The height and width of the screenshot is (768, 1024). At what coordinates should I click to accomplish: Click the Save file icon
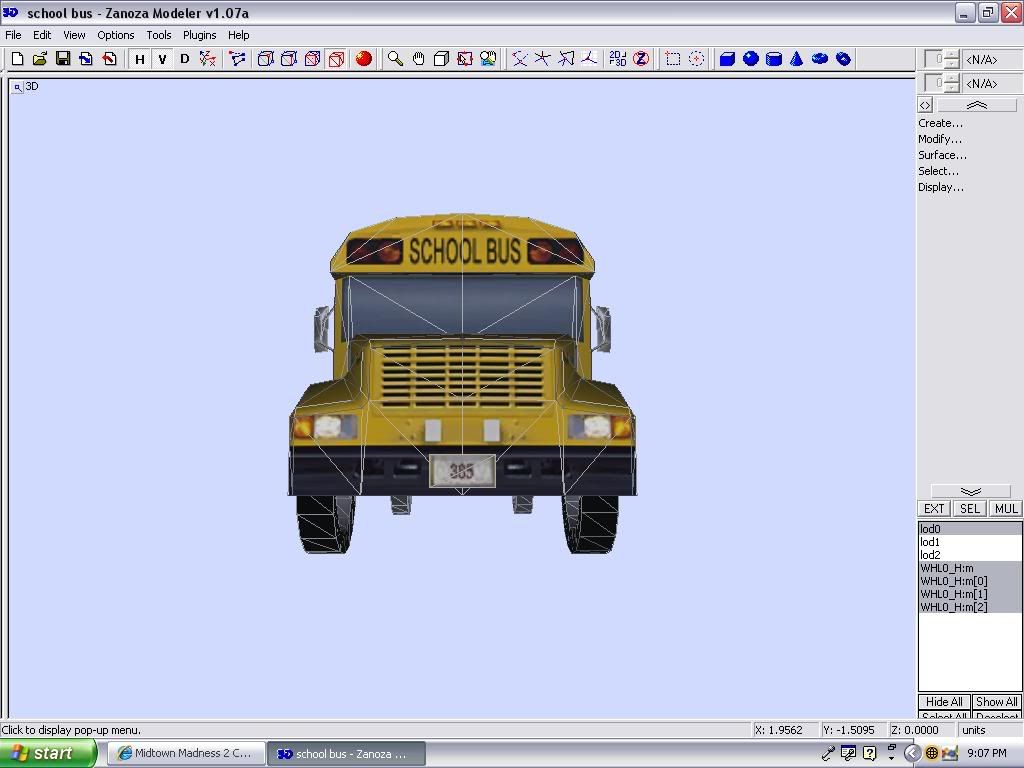[x=63, y=59]
